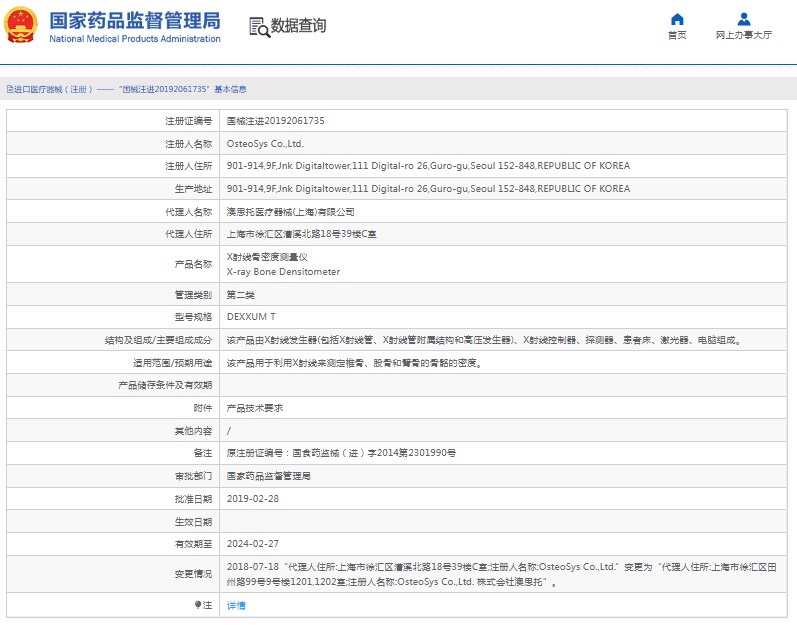
Task: Click the 产品技术要求 attachment text
Action: click(x=255, y=408)
